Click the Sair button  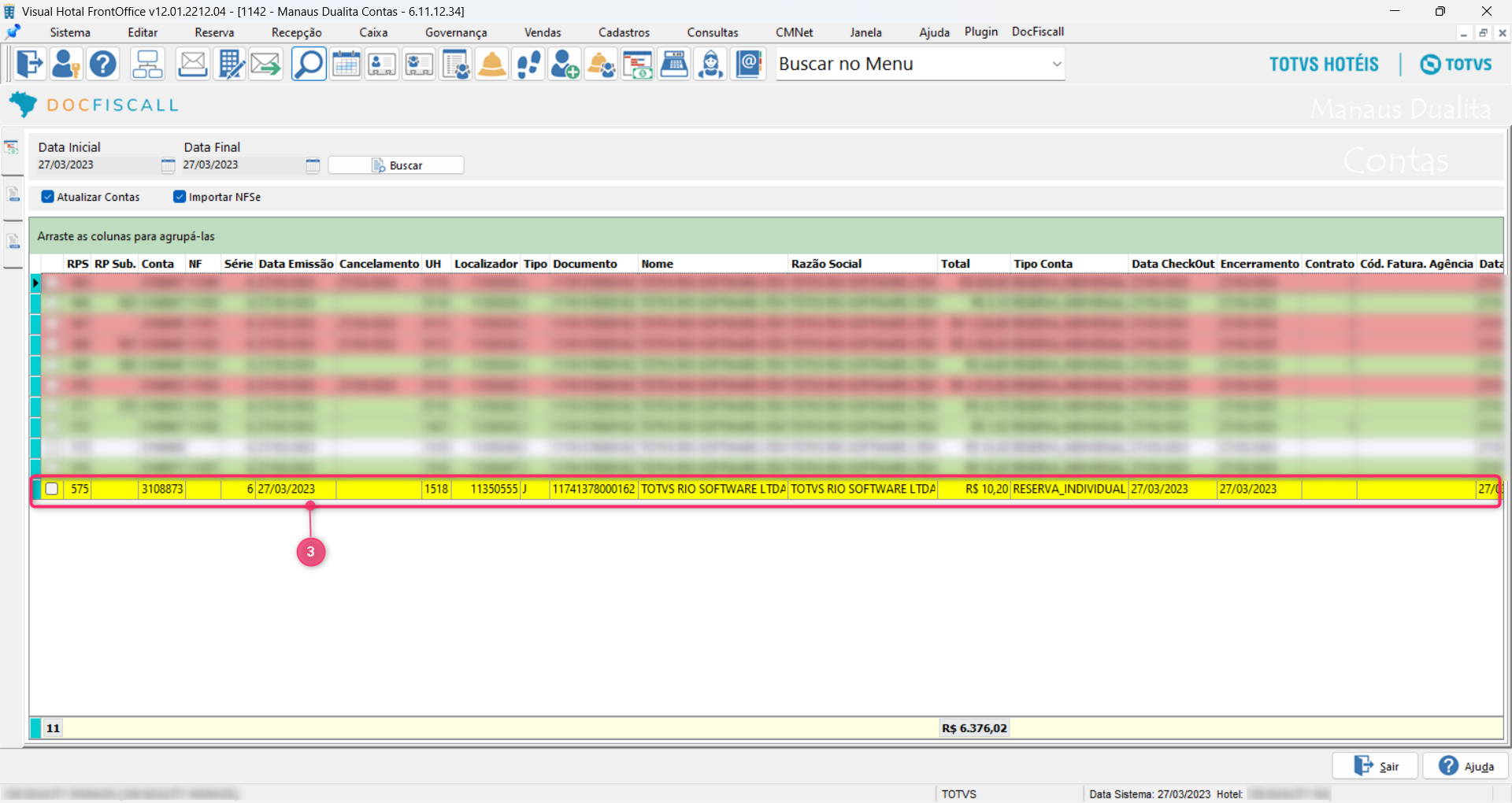(1375, 766)
